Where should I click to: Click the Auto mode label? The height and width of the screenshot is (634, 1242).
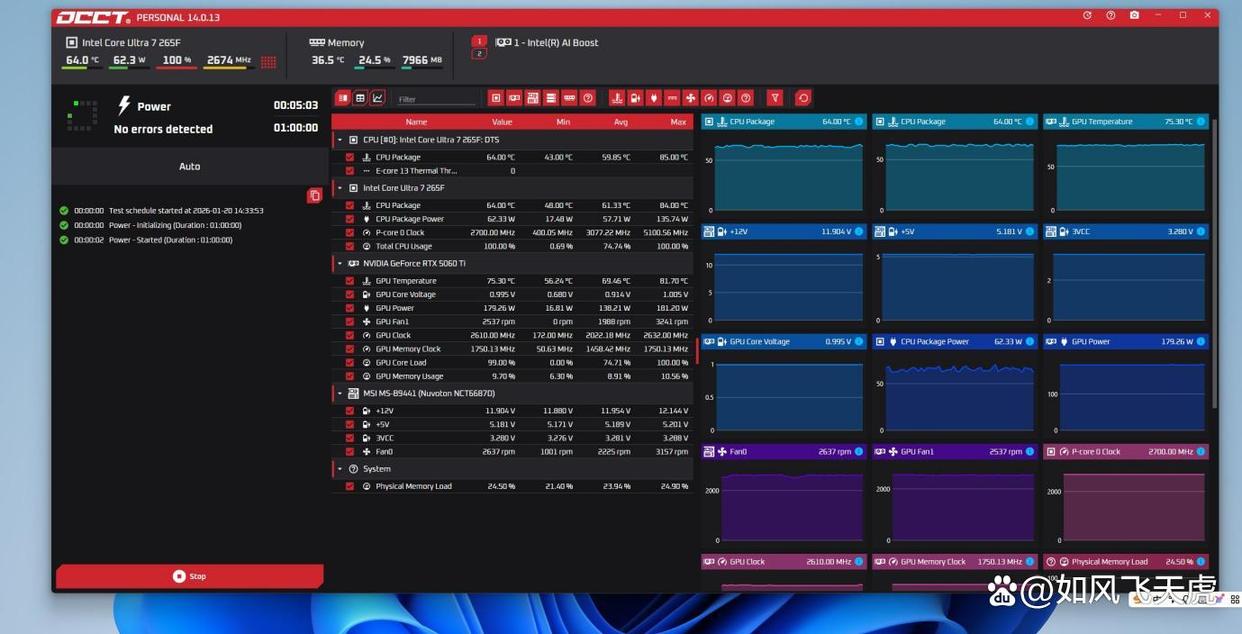coord(190,166)
